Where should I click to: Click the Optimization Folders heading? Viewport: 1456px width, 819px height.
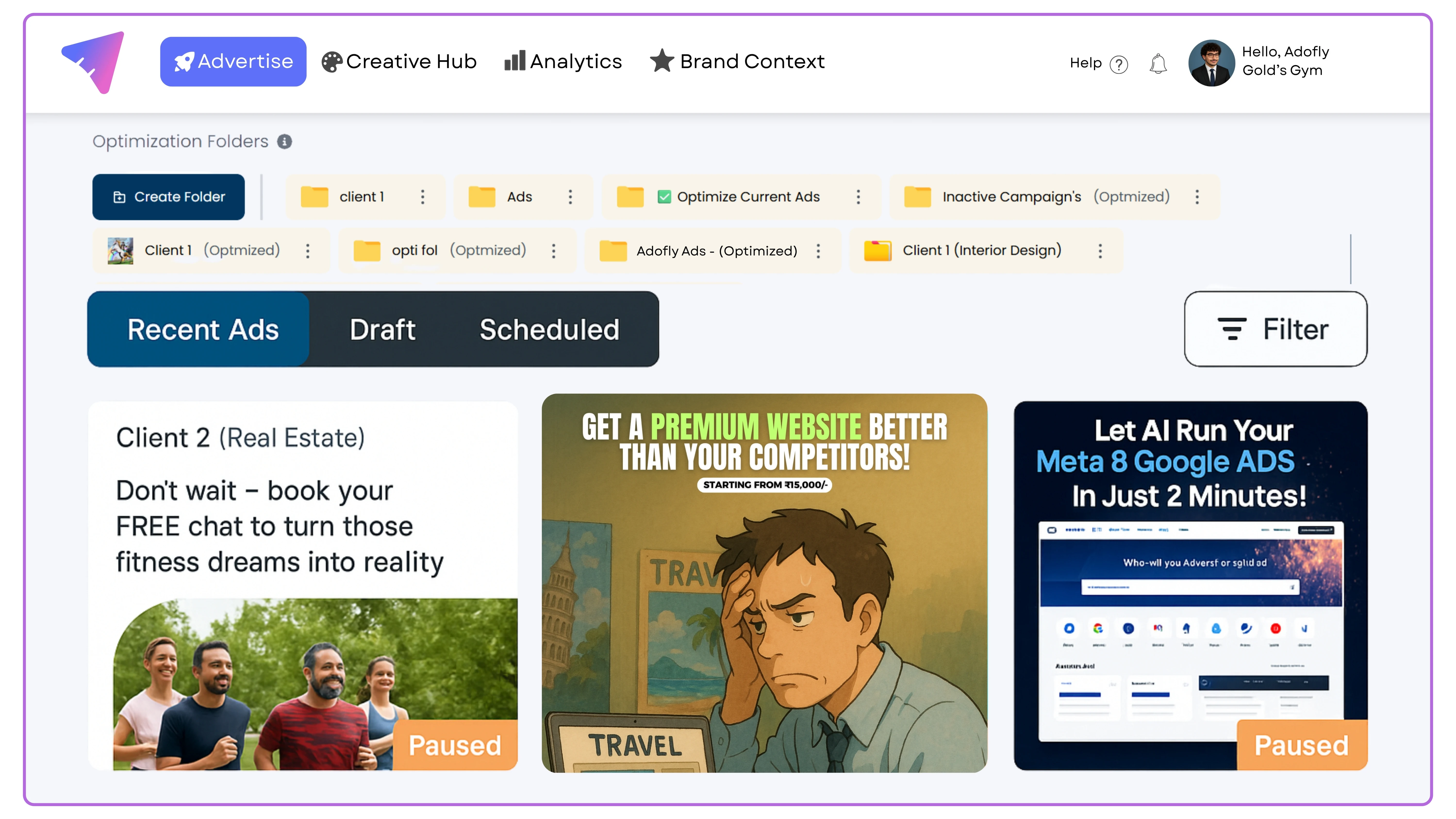point(180,141)
